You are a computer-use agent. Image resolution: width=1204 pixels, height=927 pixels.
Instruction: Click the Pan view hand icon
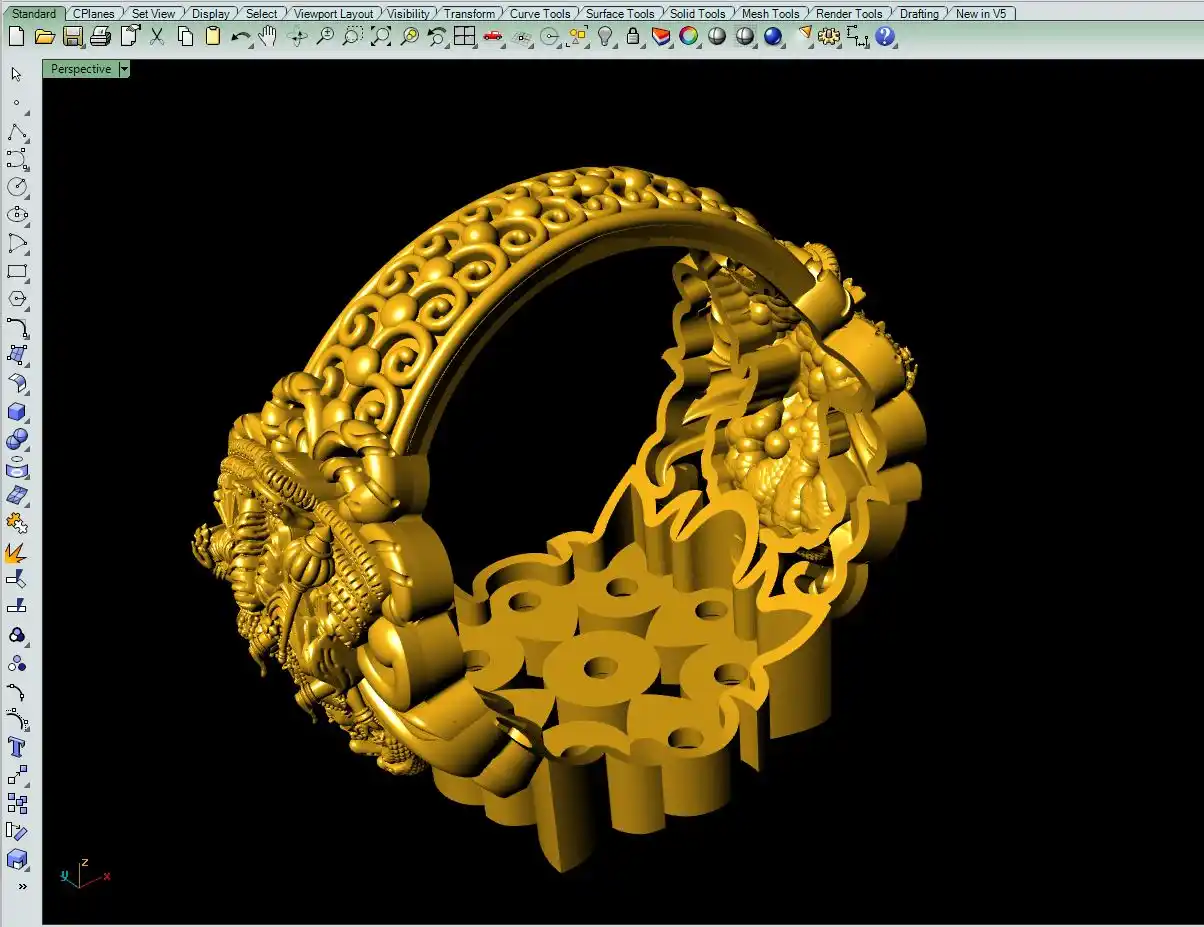click(x=268, y=37)
